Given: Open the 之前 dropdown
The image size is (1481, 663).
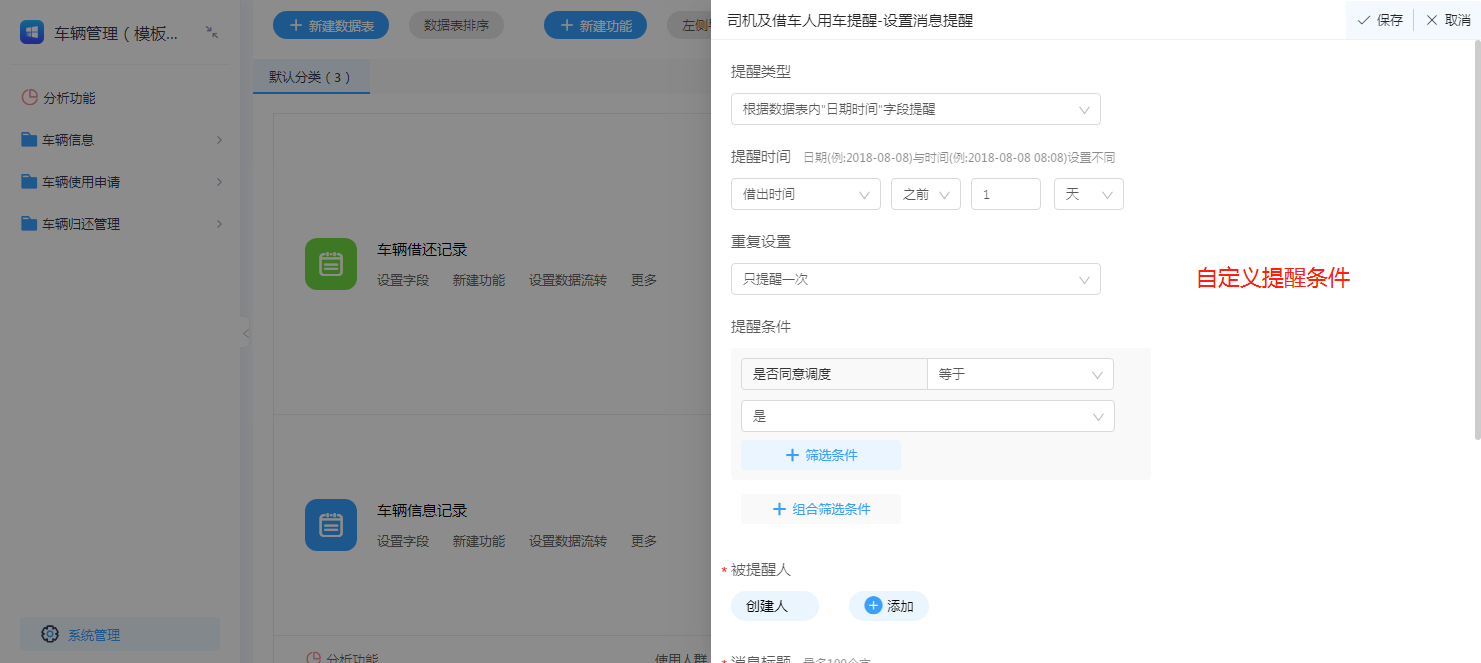Looking at the screenshot, I should tap(926, 194).
